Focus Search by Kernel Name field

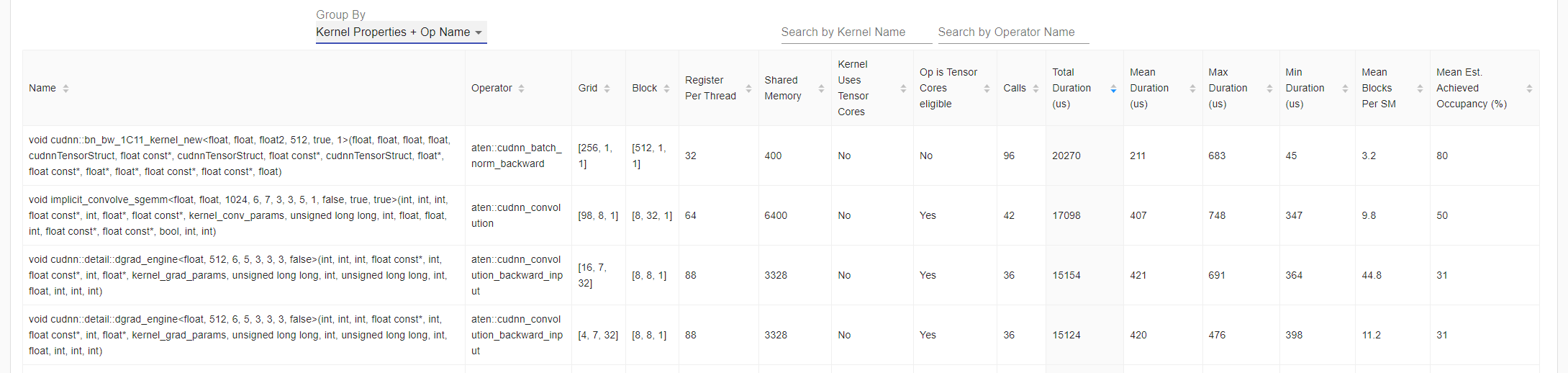855,32
